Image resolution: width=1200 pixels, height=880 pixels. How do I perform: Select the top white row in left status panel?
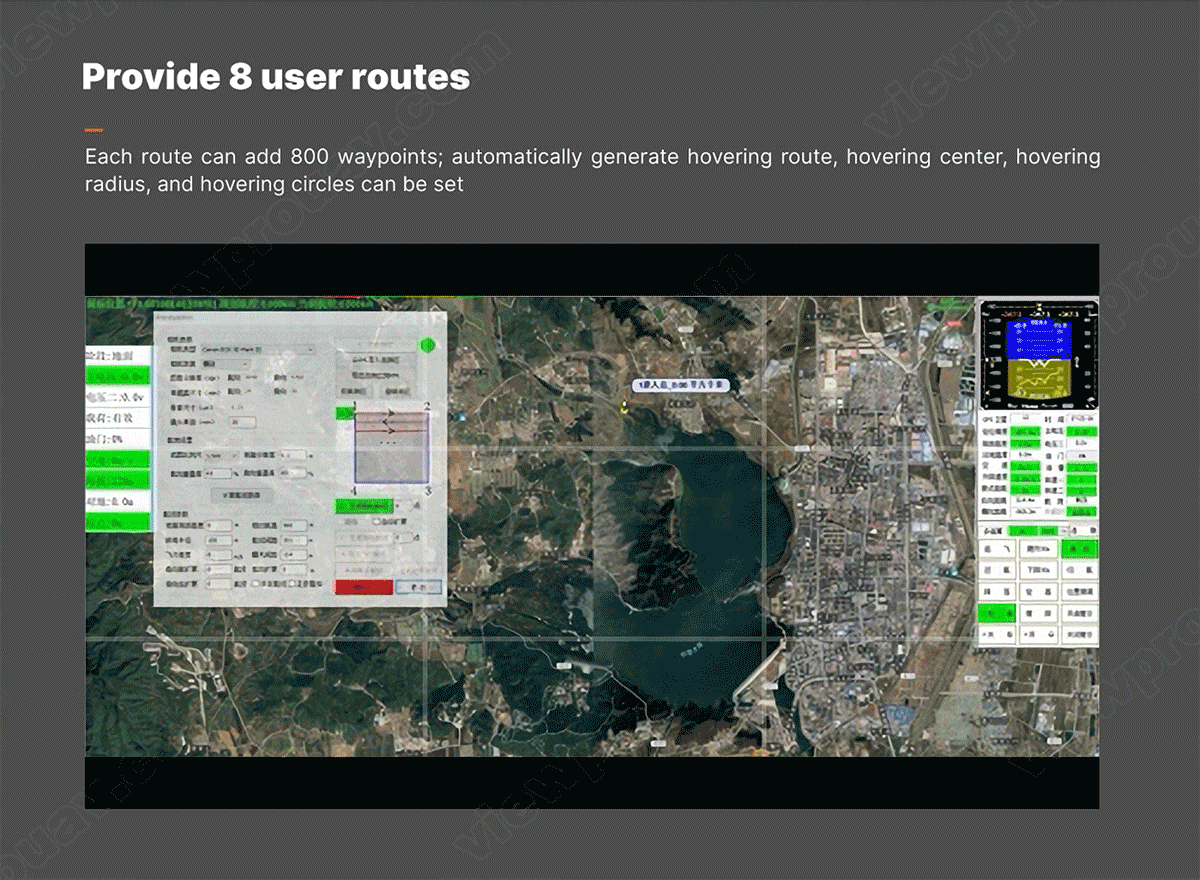pyautogui.click(x=118, y=354)
